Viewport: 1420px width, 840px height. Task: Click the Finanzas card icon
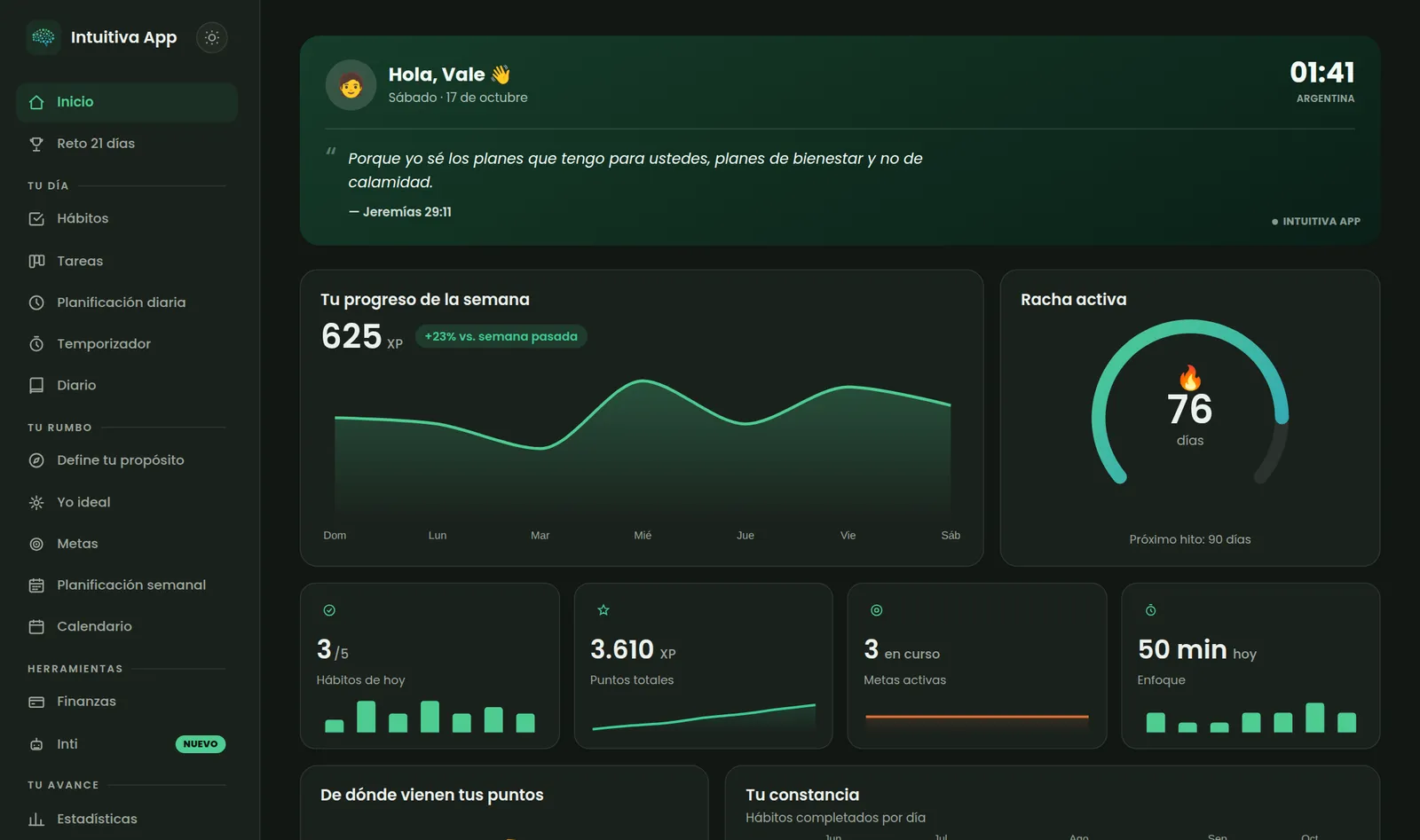36,702
